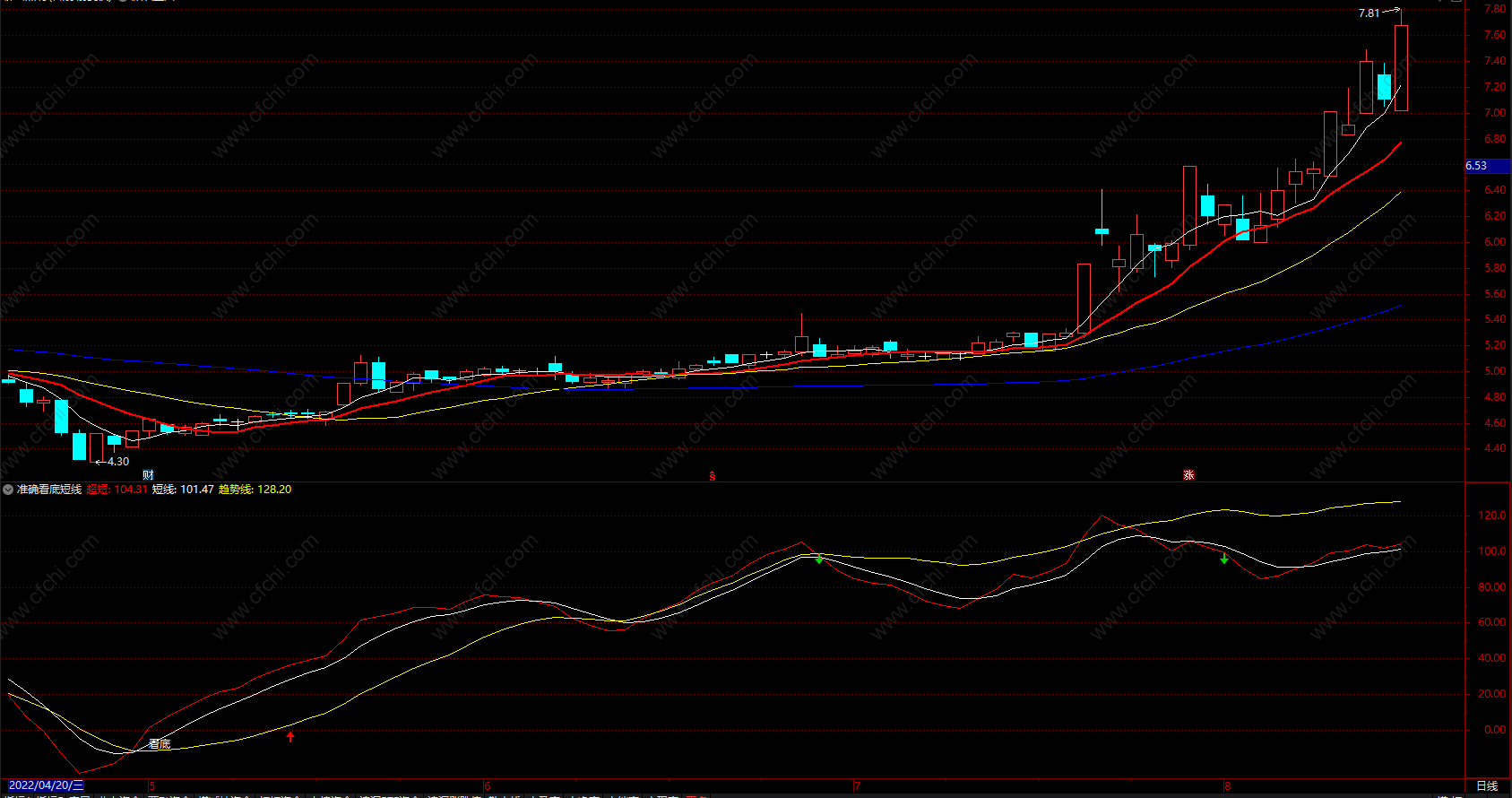This screenshot has width=1512, height=798.
Task: Click the blue 6.53 price tag
Action: (x=1488, y=166)
